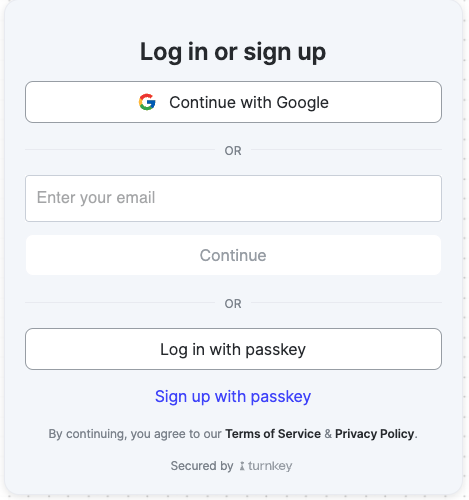Open the Sign up with passkey link

(233, 397)
